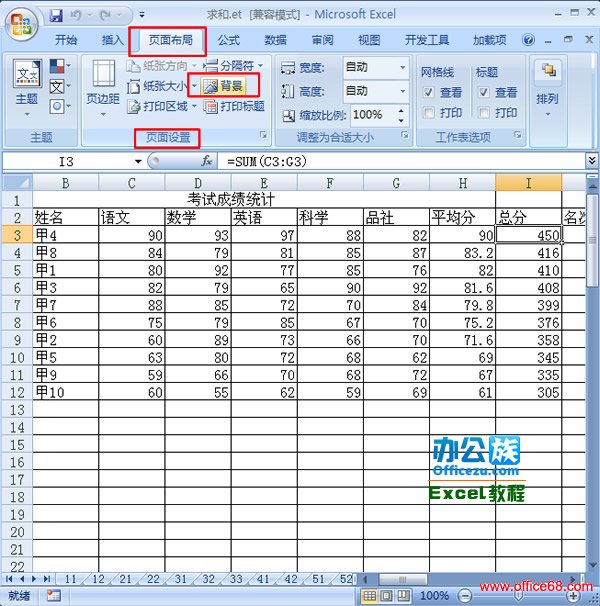600x606 pixels.
Task: Open the Width (宽度) dropdown
Action: coord(403,67)
